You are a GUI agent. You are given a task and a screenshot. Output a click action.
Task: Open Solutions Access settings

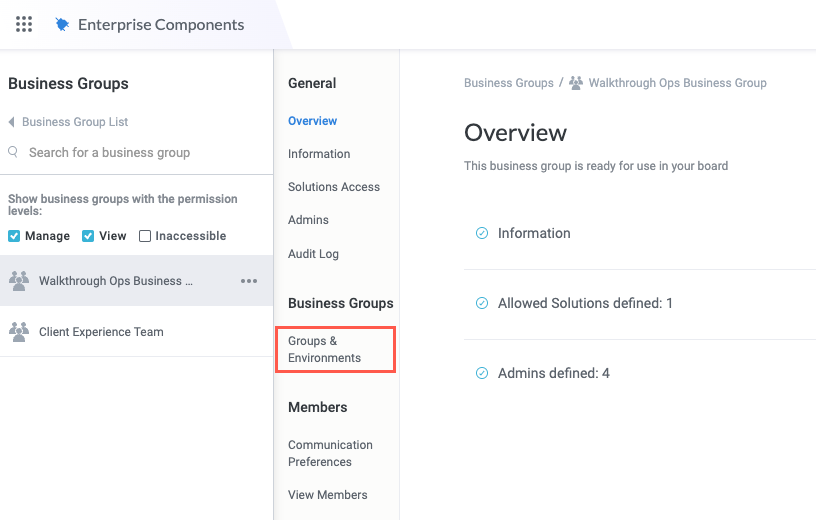click(x=334, y=187)
